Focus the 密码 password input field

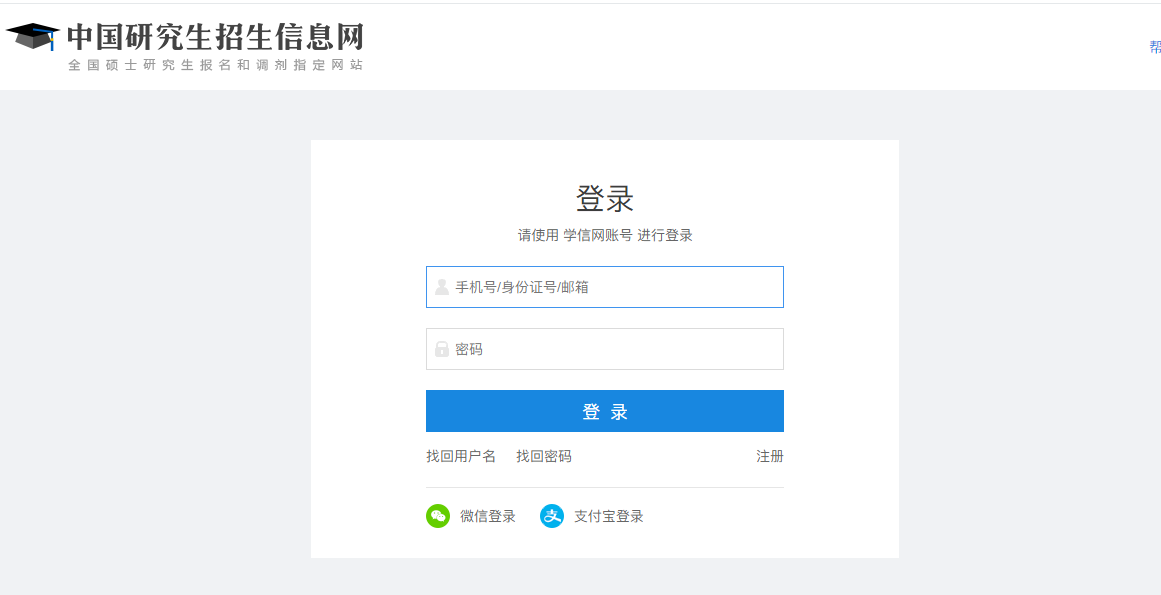point(605,349)
